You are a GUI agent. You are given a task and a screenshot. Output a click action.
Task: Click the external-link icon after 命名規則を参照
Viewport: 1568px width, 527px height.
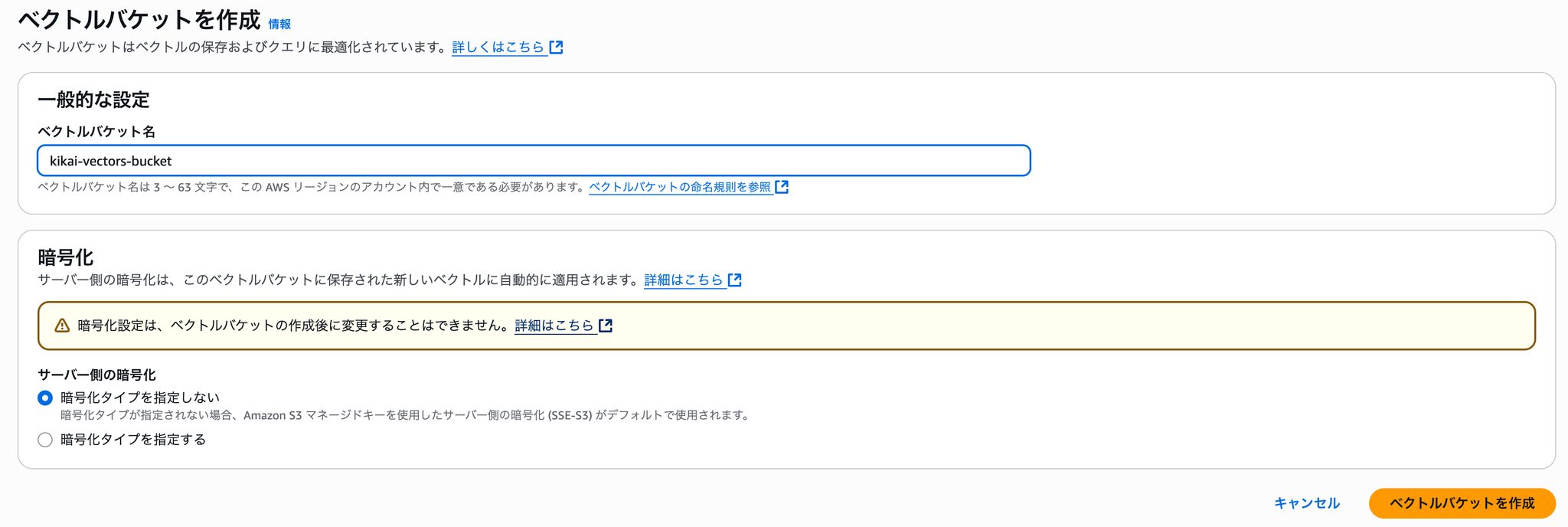[x=782, y=187]
